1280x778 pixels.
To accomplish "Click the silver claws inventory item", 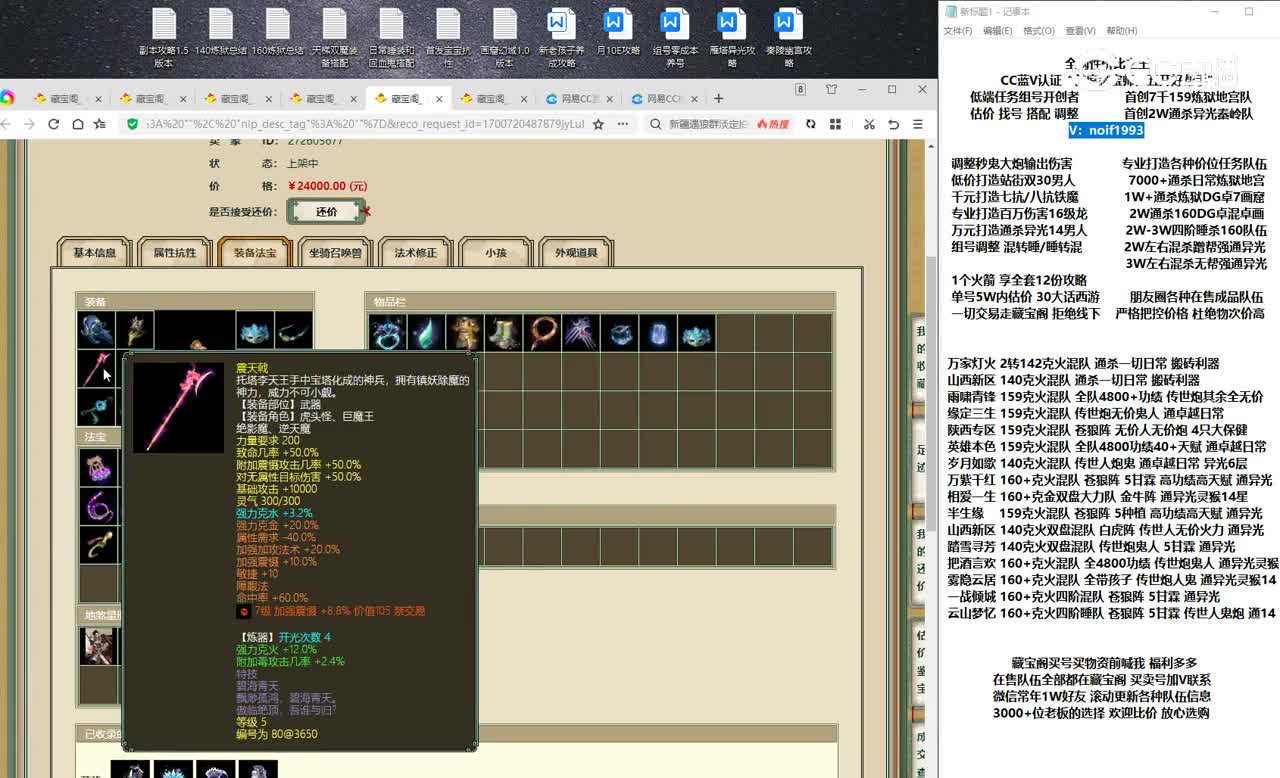I will tap(580, 333).
